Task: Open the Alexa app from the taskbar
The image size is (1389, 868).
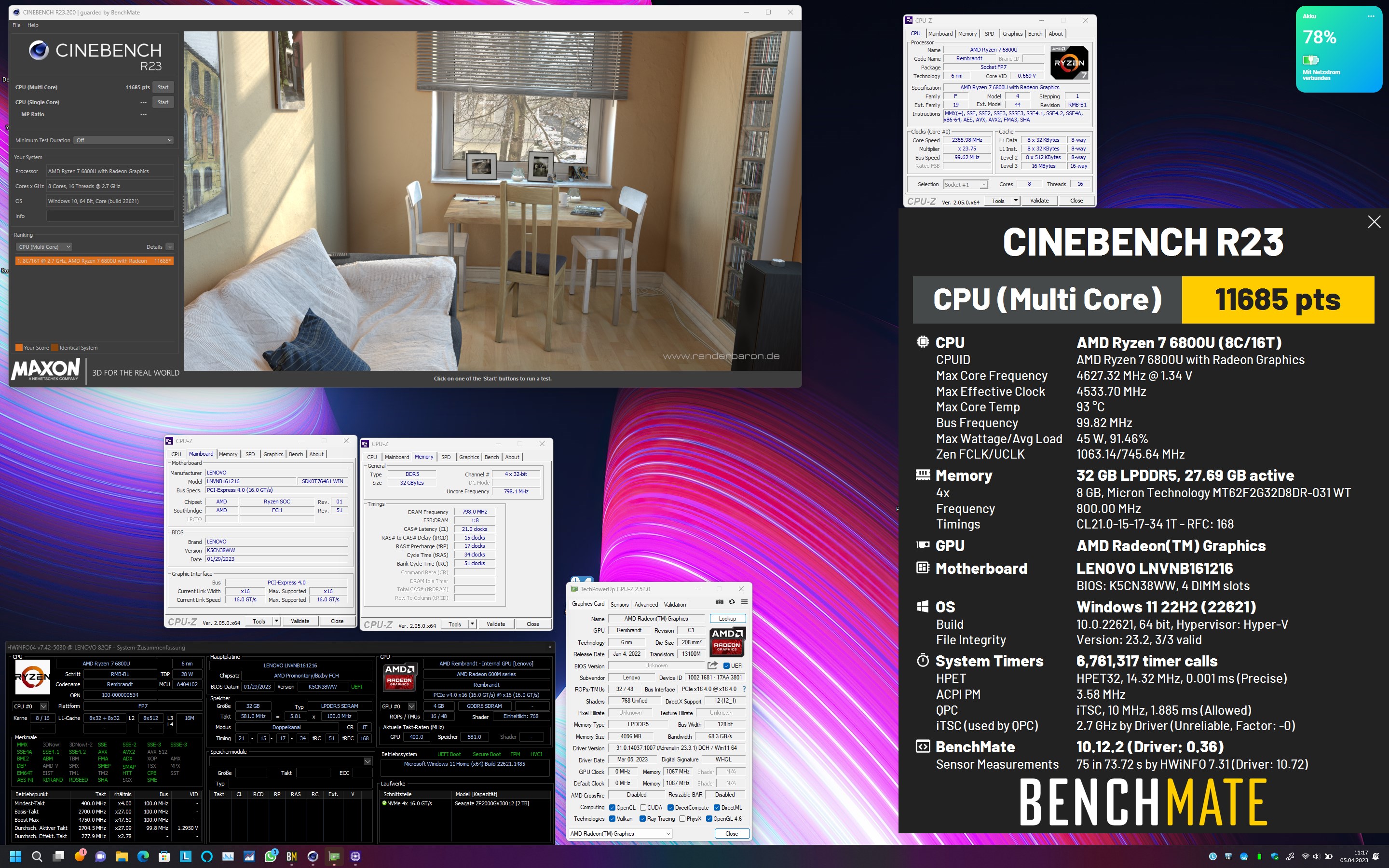Action: (206, 856)
